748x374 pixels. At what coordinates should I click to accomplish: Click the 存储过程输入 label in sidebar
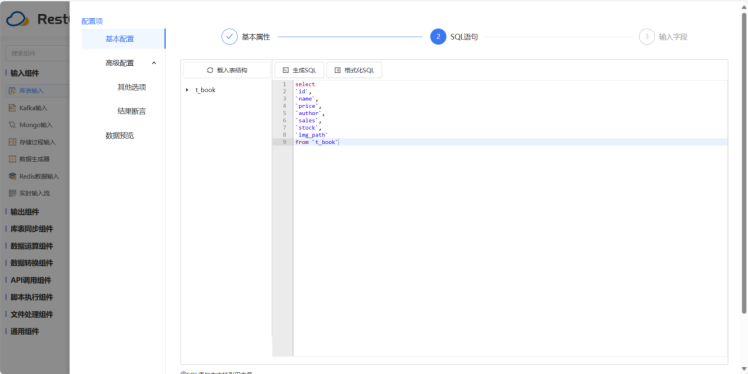(x=38, y=142)
